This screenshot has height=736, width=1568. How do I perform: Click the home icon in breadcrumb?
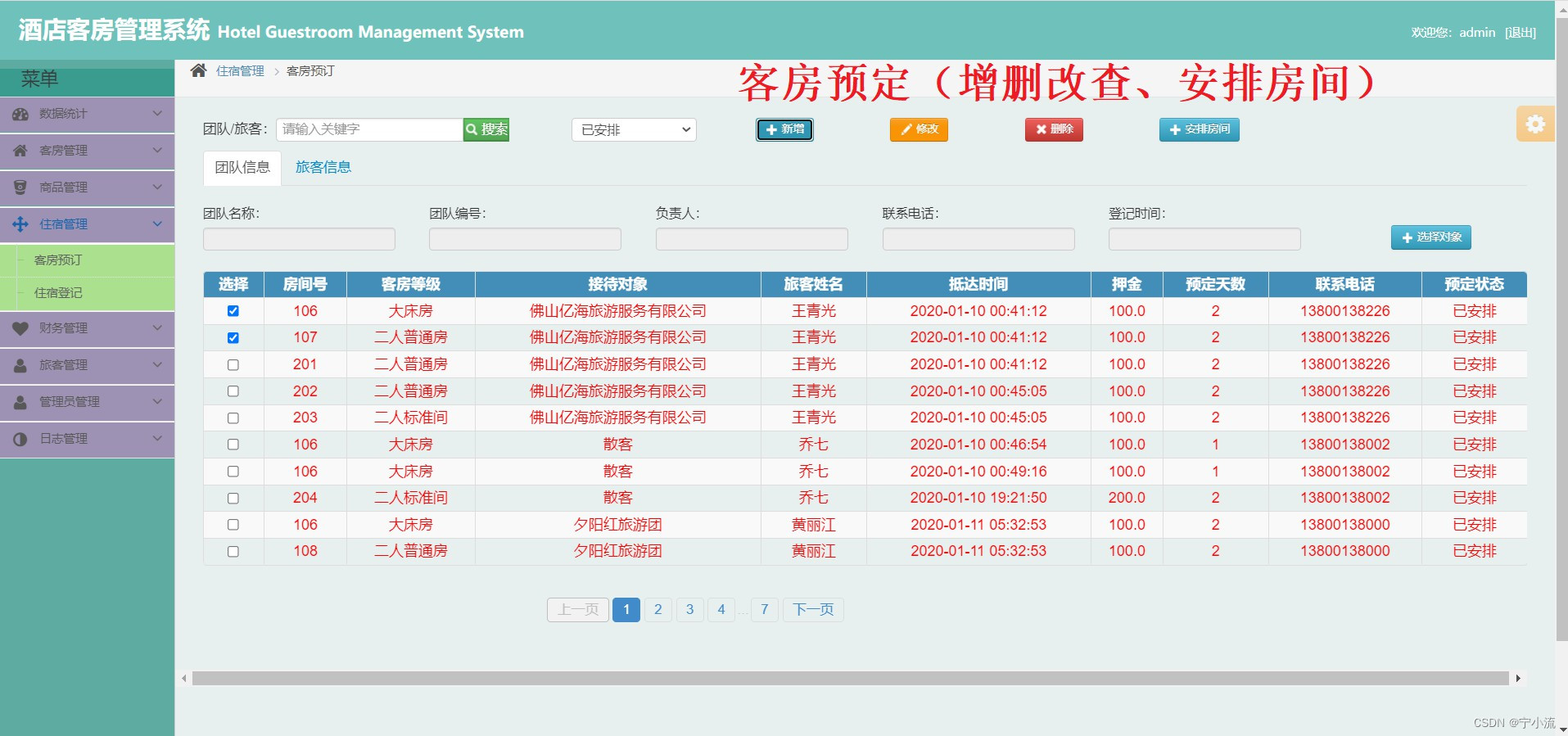click(x=198, y=70)
